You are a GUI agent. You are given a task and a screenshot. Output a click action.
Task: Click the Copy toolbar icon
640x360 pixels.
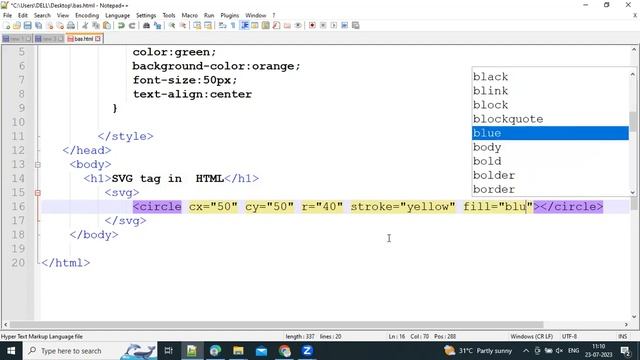[96, 25]
